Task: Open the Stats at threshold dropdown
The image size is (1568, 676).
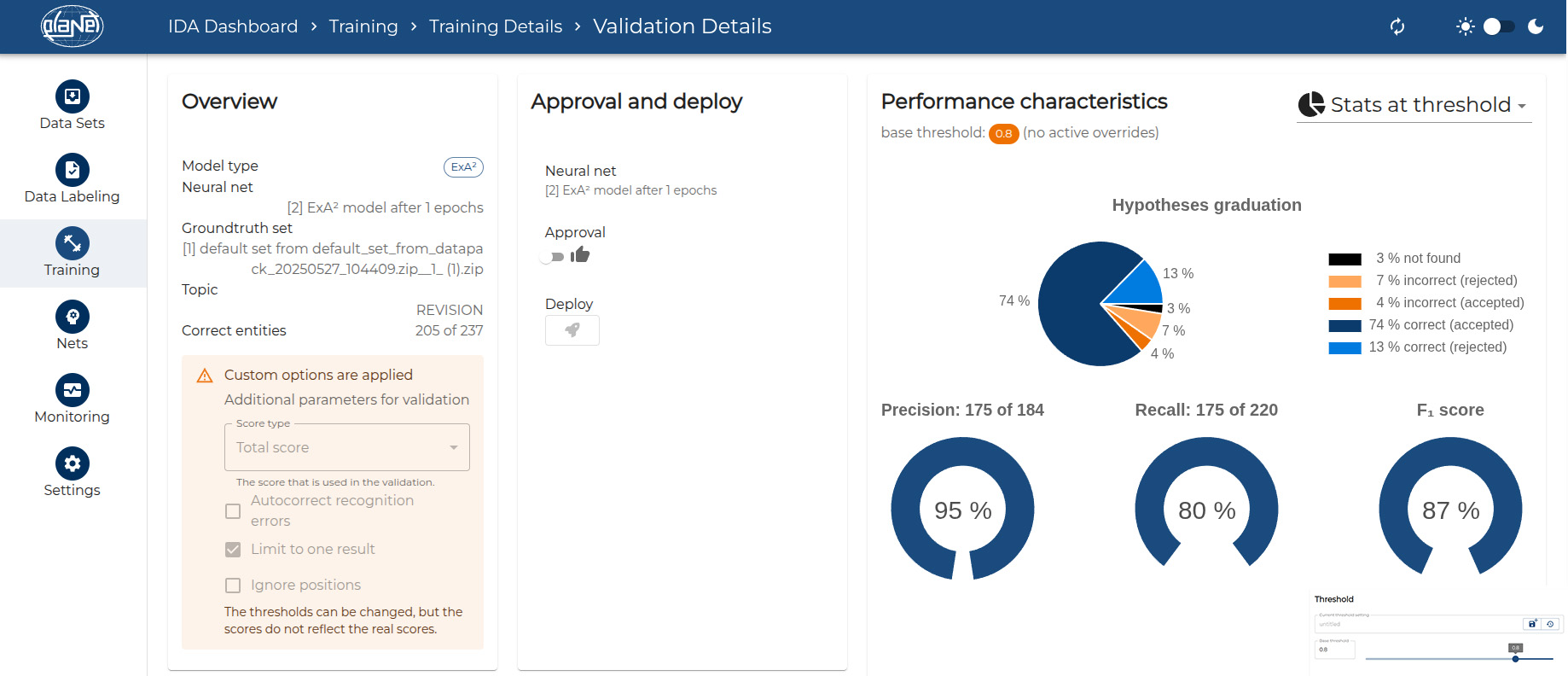Action: point(1414,105)
